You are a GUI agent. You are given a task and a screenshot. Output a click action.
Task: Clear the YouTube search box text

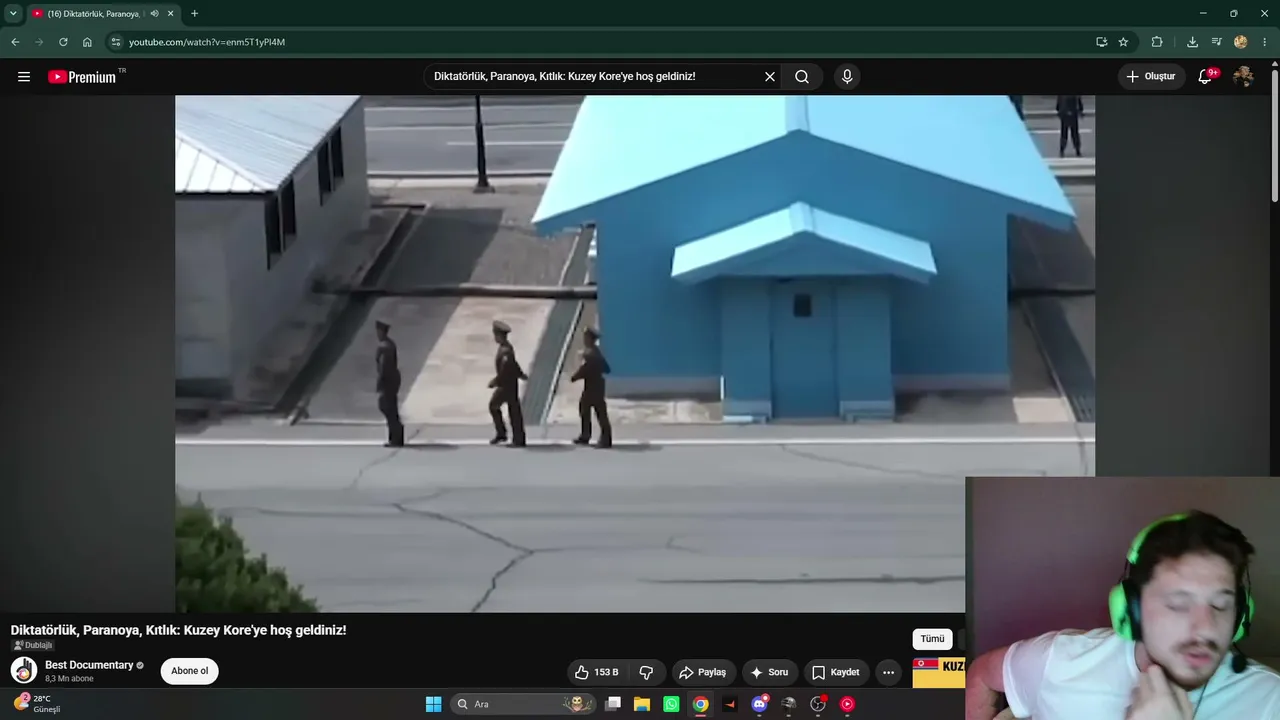pyautogui.click(x=770, y=77)
